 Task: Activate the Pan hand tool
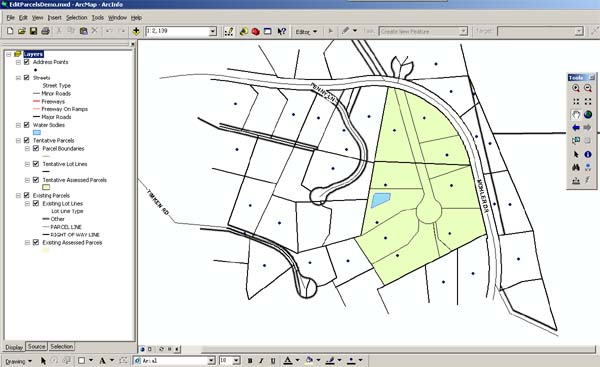pos(576,114)
